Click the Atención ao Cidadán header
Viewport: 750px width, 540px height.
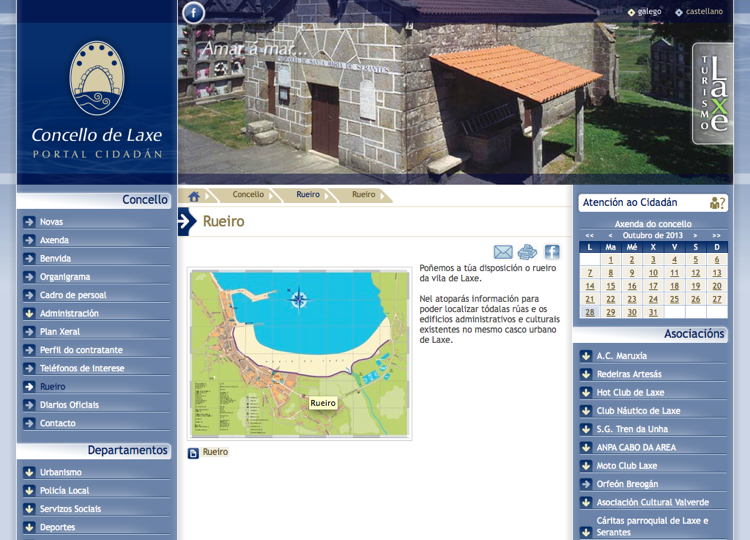pos(629,202)
